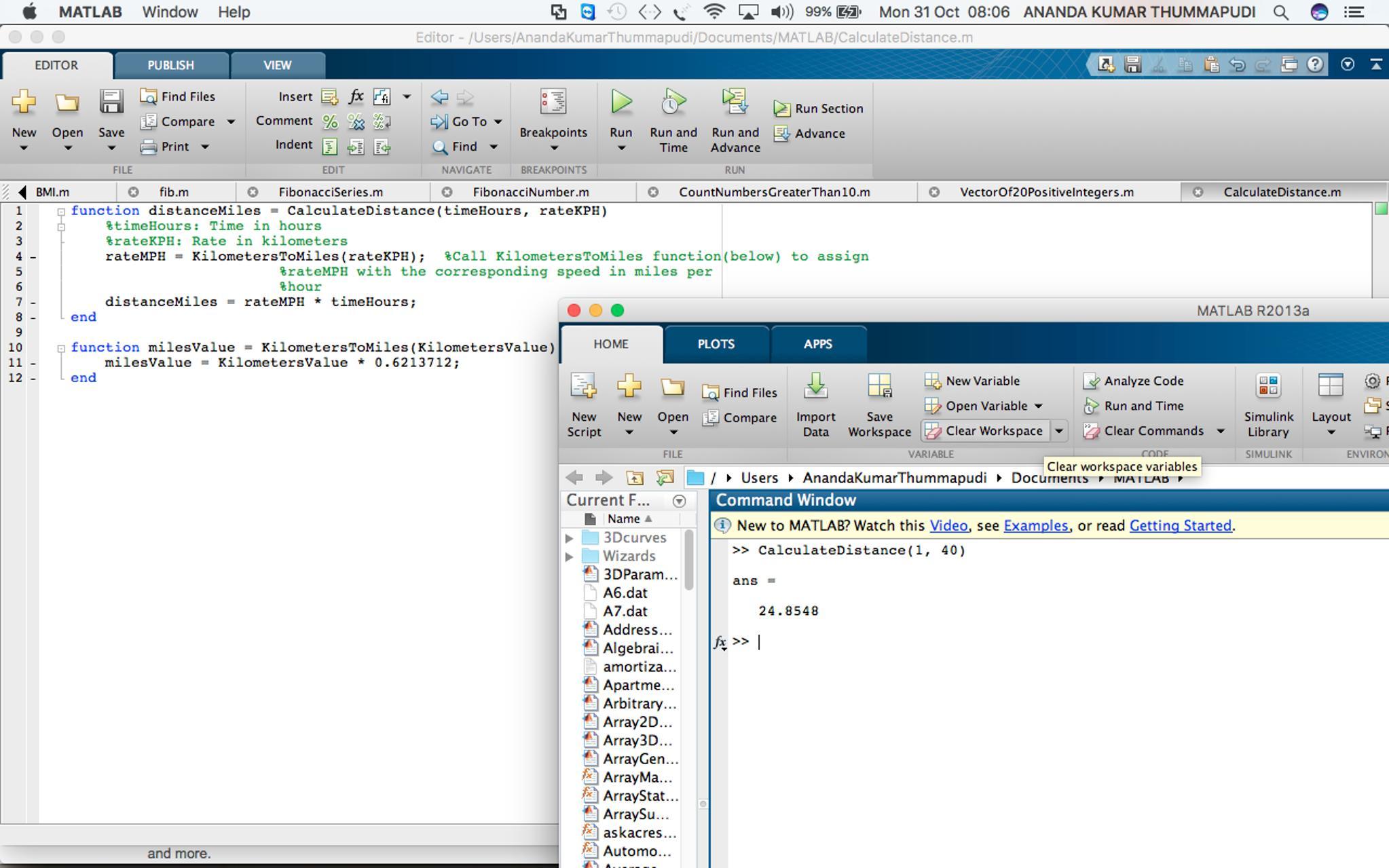Open the Simulink Library
Screen dimensions: 1389x868
1268,387
